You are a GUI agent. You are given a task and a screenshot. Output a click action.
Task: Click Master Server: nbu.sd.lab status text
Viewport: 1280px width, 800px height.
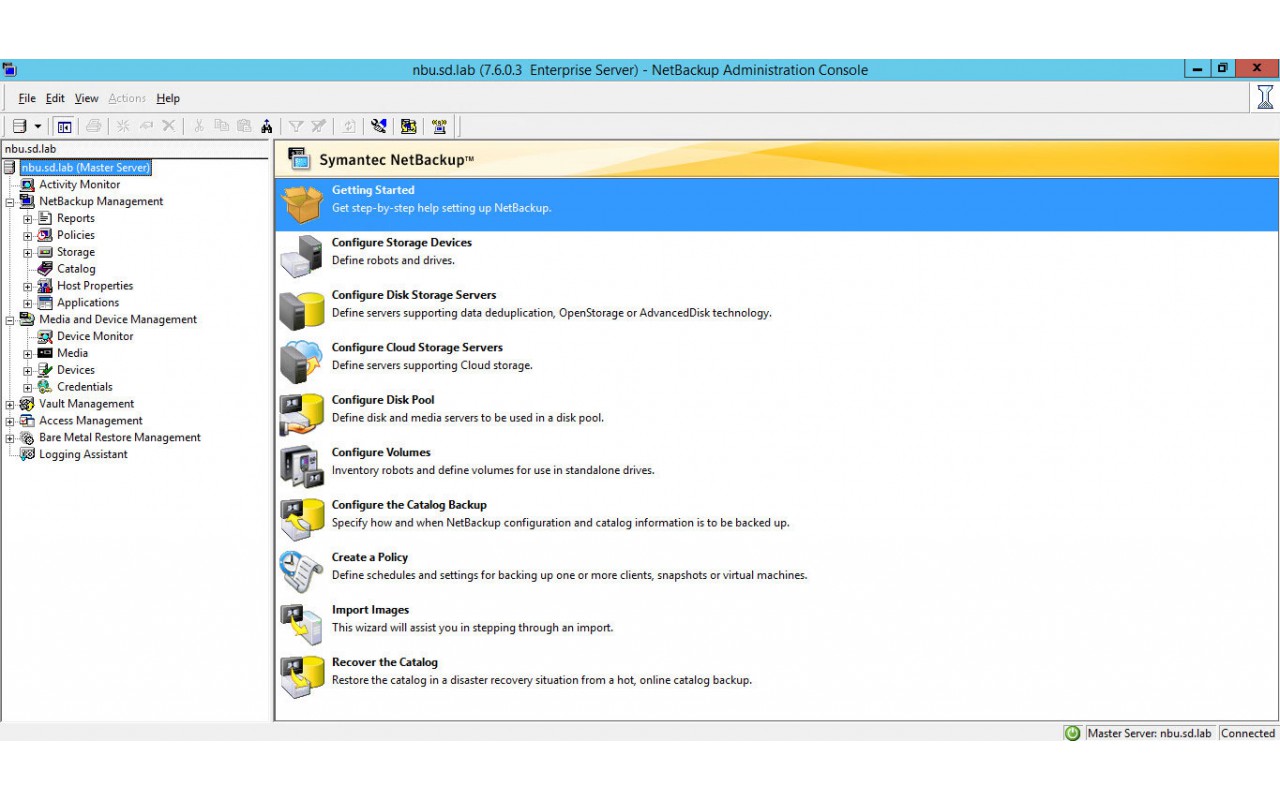(x=1149, y=733)
